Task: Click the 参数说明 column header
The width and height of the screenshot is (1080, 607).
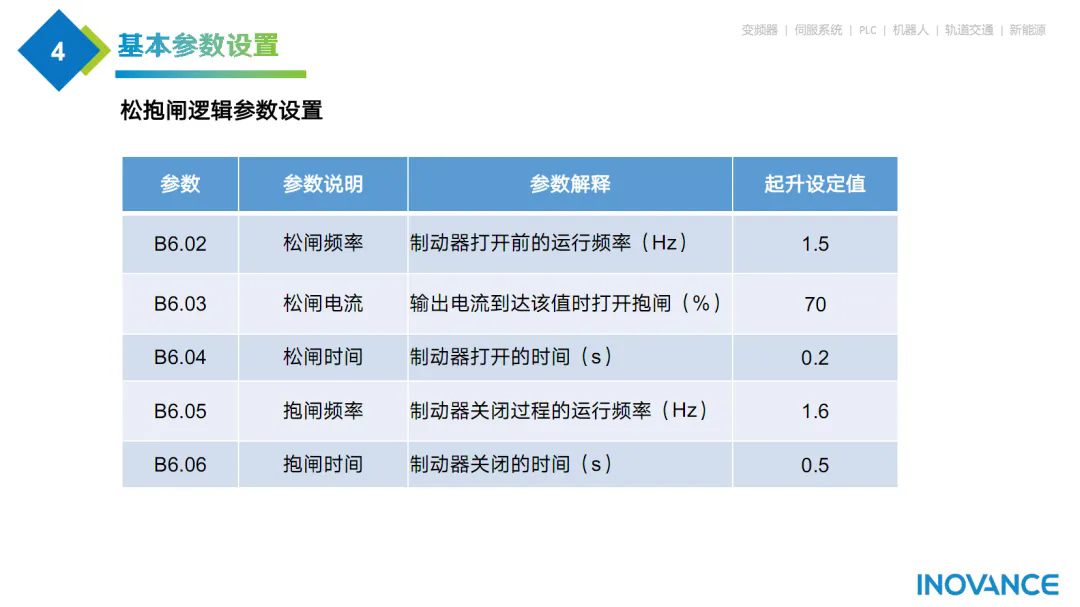Action: 322,184
